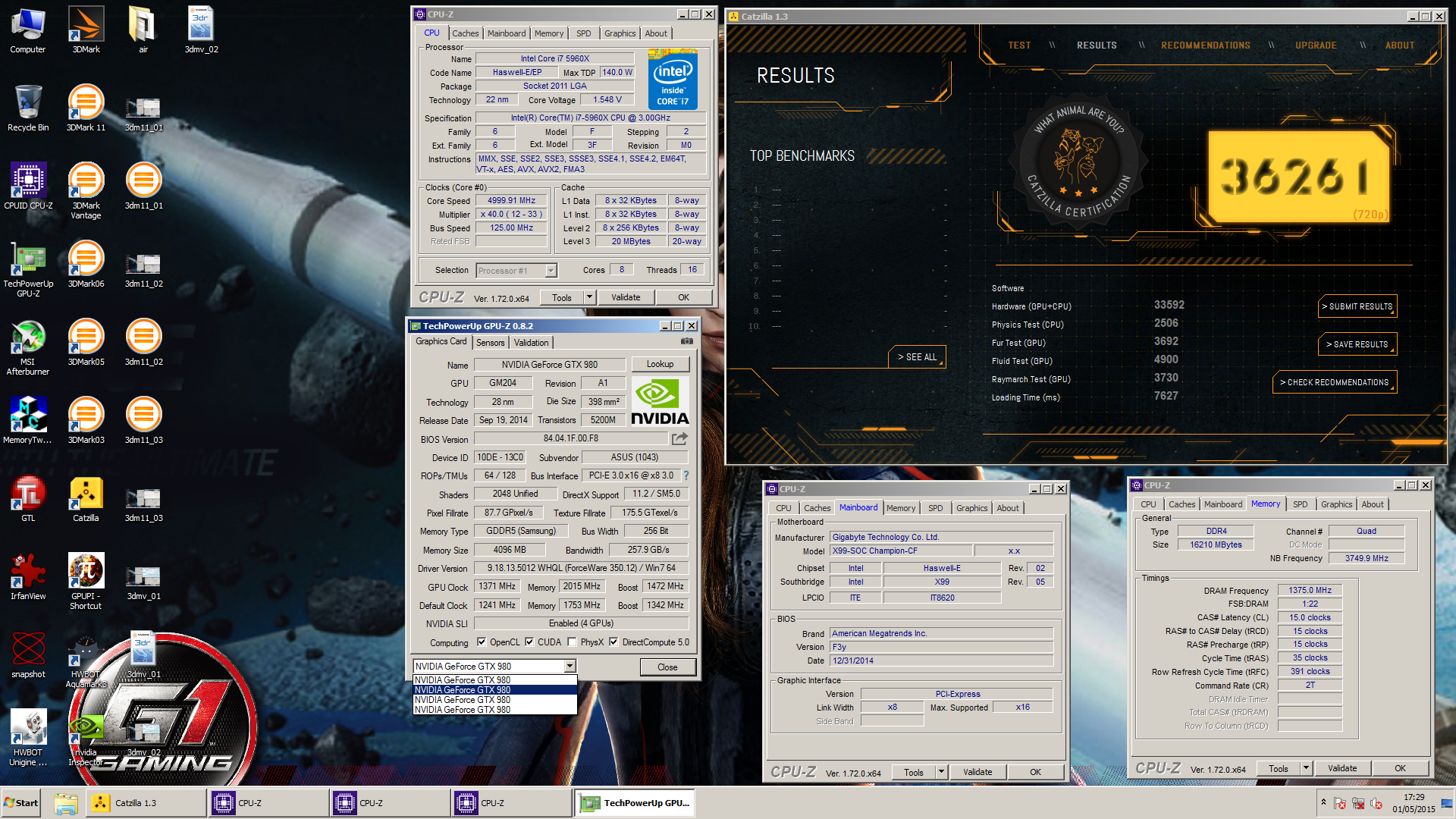Click the DRAM Frequency value 1375.0 MHz
Screen dimensions: 1456x819
tap(1310, 590)
